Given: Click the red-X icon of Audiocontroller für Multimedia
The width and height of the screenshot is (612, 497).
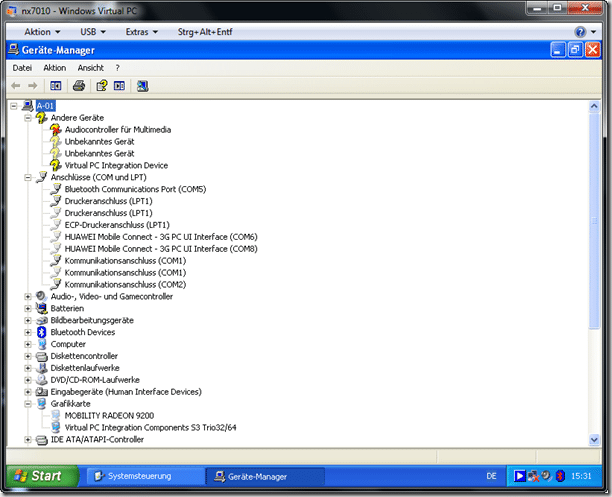Looking at the screenshot, I should pos(56,130).
